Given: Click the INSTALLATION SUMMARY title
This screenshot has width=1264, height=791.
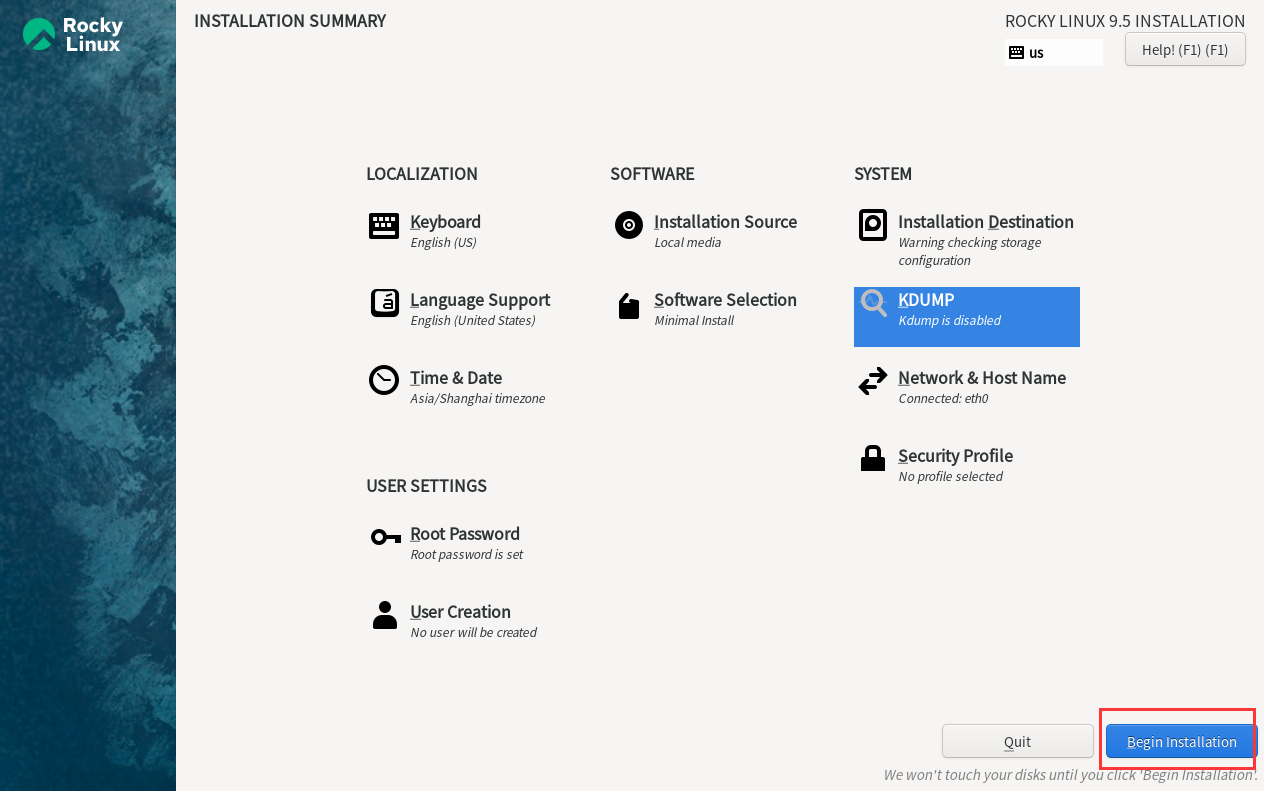Looking at the screenshot, I should point(290,21).
